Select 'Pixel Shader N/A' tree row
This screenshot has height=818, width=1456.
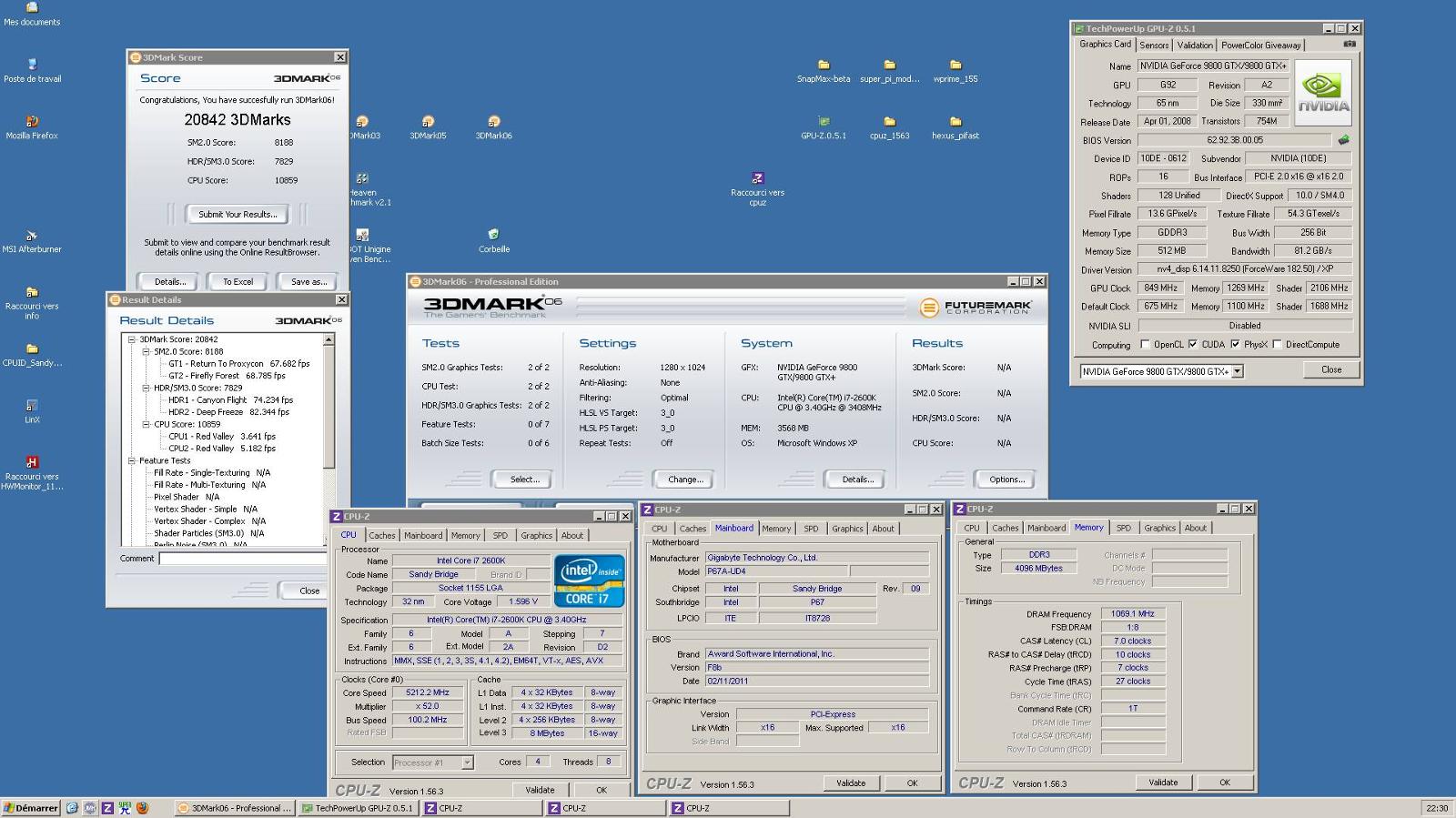pyautogui.click(x=187, y=497)
